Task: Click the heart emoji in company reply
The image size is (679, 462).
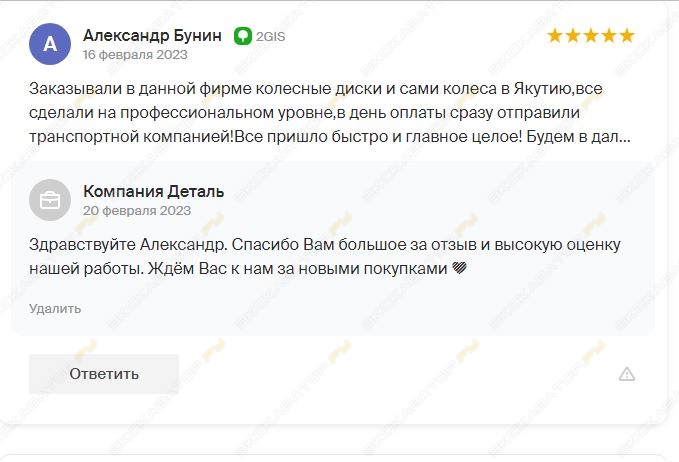Action: point(459,268)
